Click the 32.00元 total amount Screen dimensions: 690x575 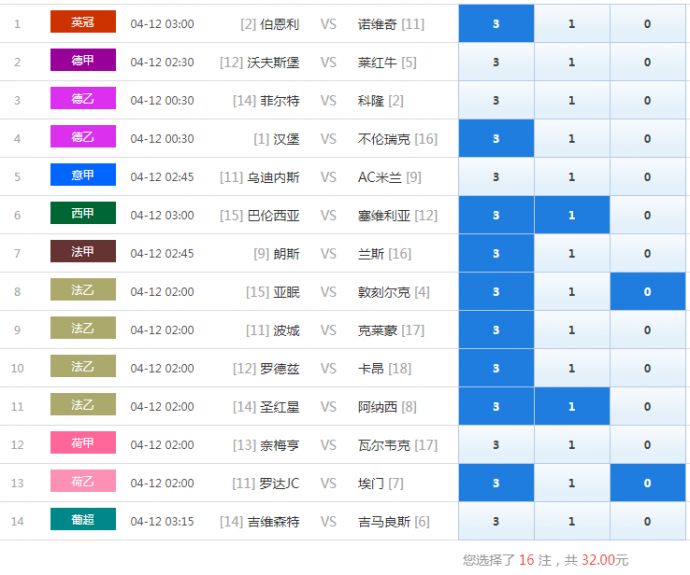click(605, 560)
